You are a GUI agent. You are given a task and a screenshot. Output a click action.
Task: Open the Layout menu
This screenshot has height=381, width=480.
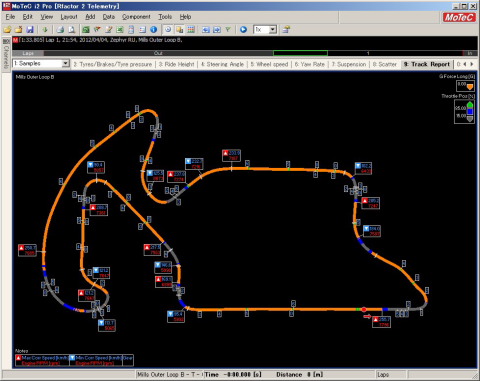tap(69, 17)
